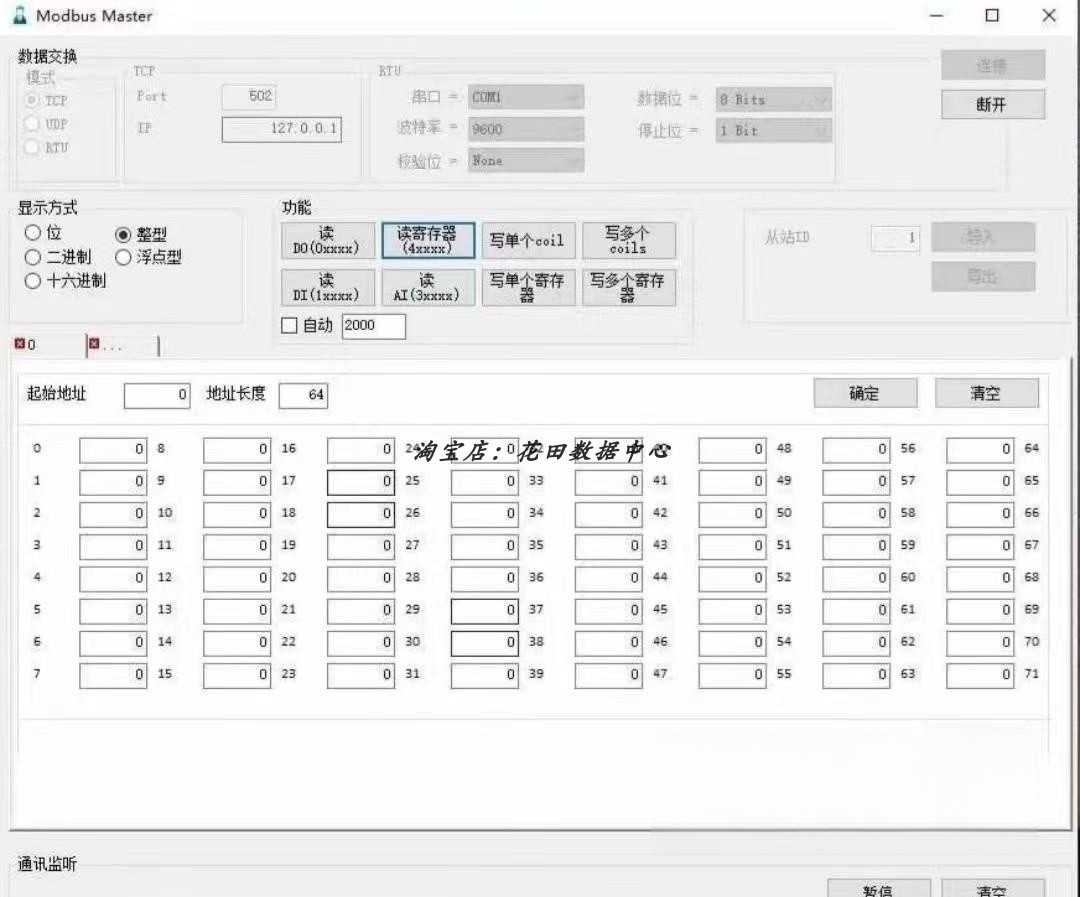Click the 写多个 coils button
Viewport: 1080px width, 897px height.
coord(629,240)
